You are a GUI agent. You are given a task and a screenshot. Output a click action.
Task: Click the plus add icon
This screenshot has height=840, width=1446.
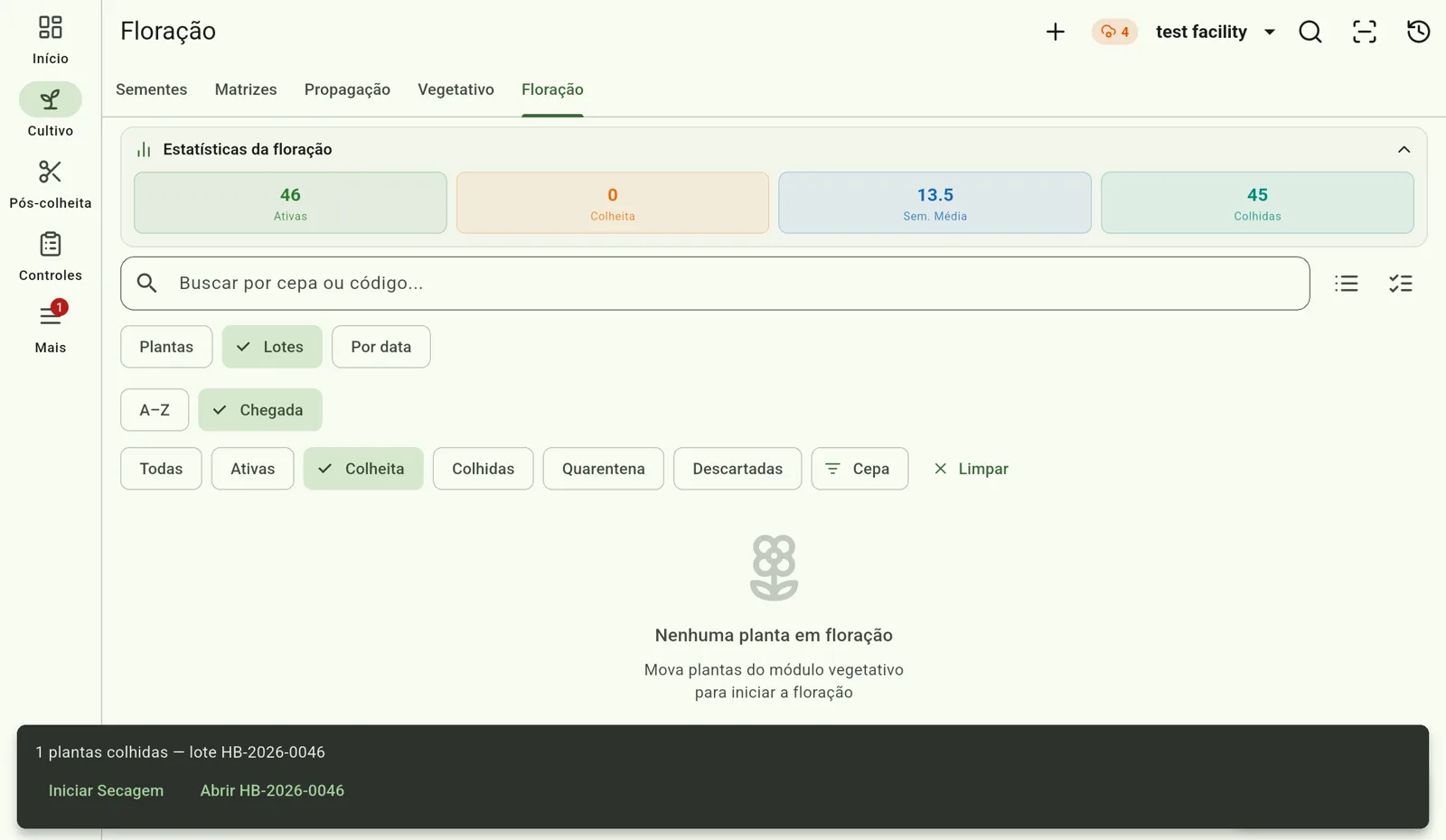click(x=1055, y=32)
